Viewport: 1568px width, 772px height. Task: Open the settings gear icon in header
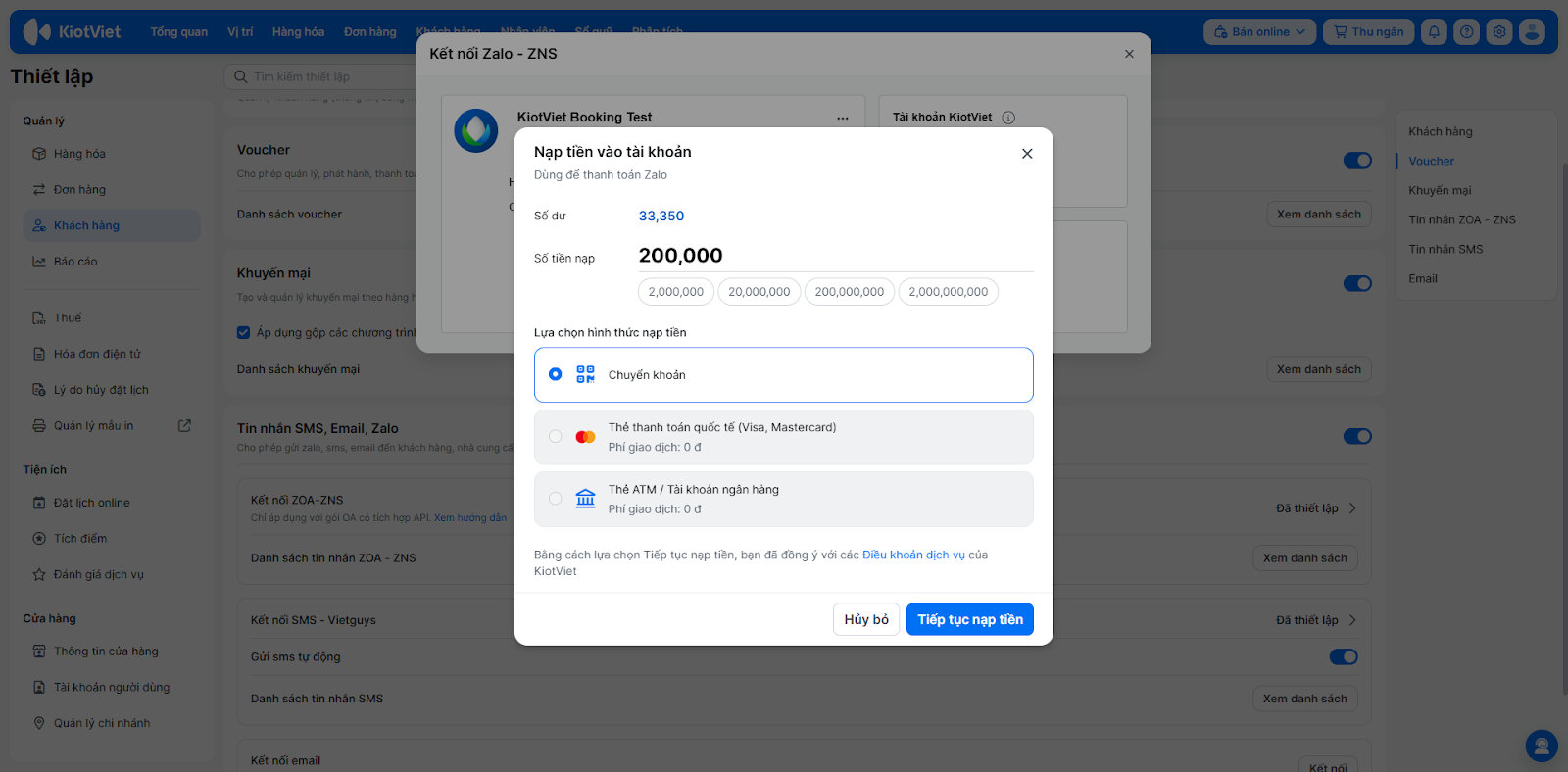coord(1499,32)
